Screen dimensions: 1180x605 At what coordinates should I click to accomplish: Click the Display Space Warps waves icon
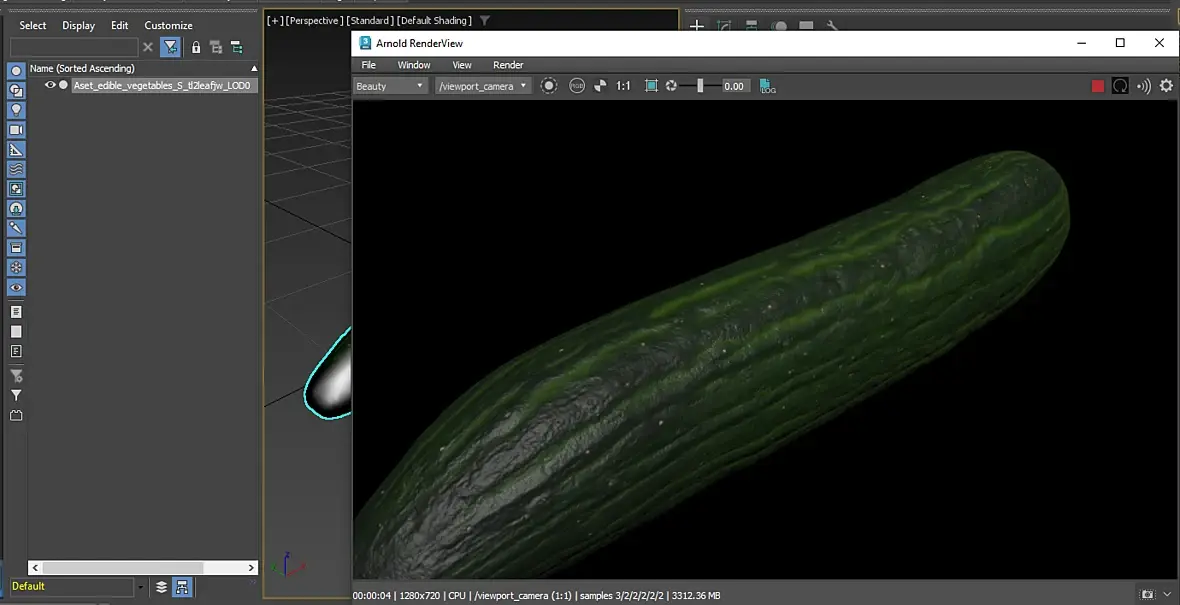16,169
